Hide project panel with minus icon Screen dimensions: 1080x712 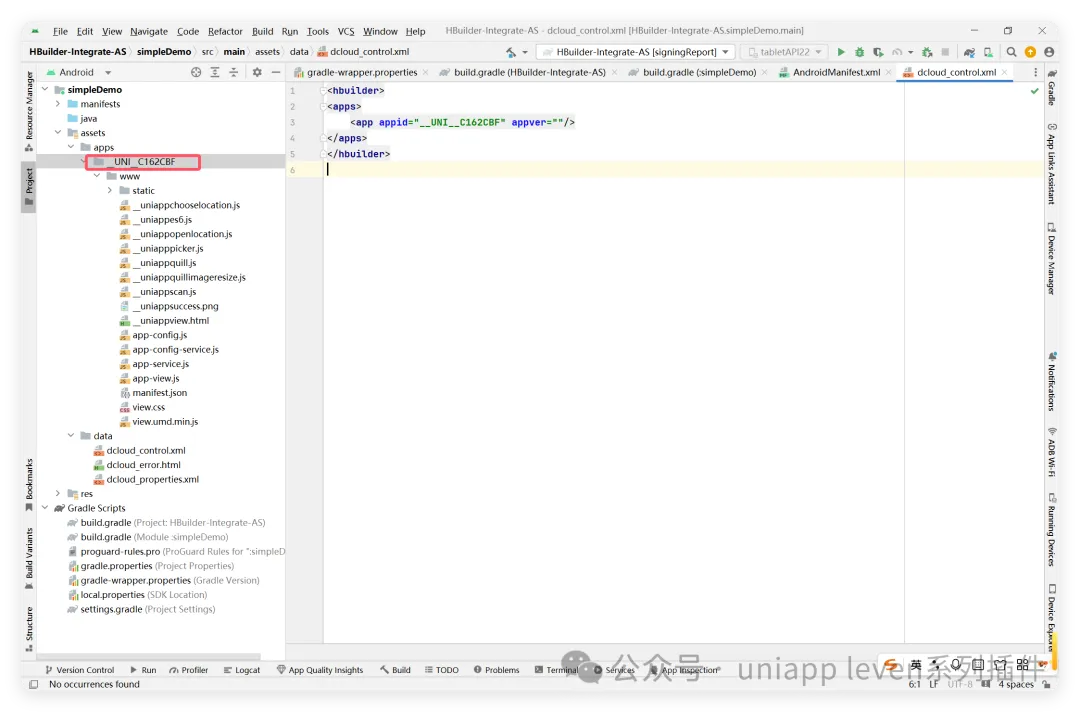click(x=276, y=72)
